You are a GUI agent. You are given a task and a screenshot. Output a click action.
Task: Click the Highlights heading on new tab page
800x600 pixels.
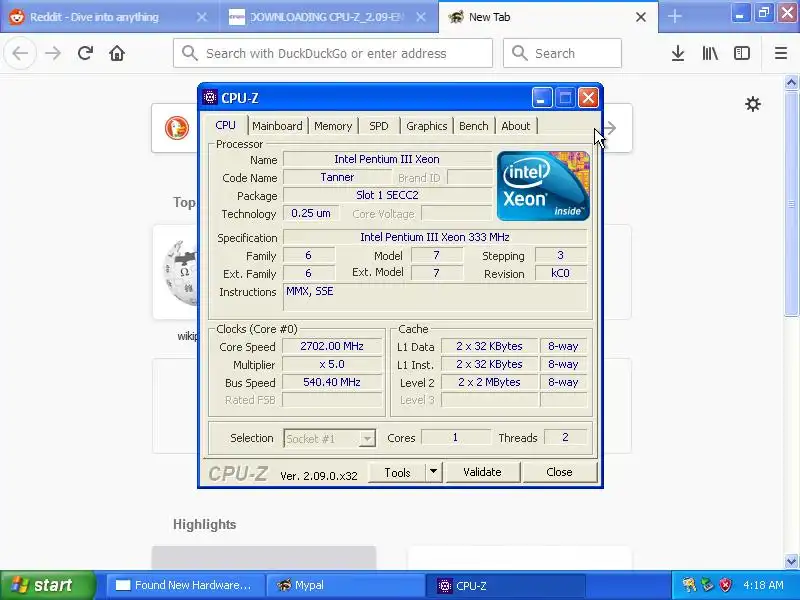(205, 524)
